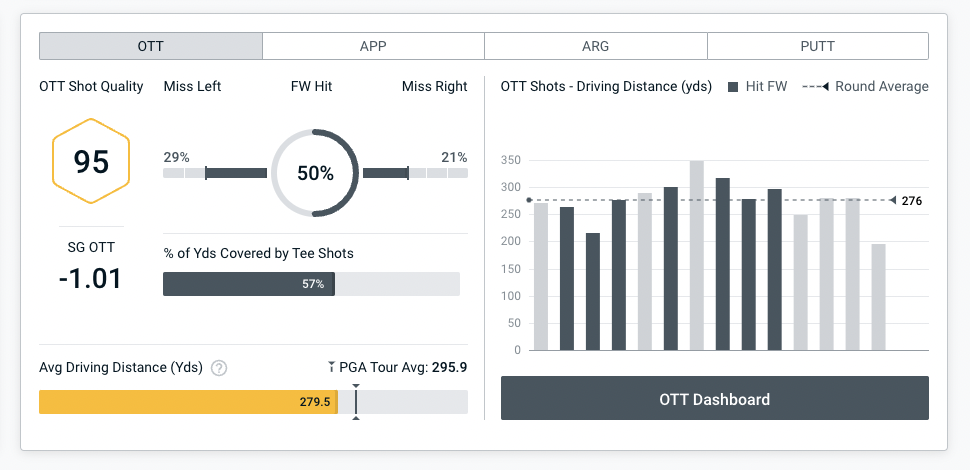
Task: Open the PUTT tab
Action: tap(817, 46)
